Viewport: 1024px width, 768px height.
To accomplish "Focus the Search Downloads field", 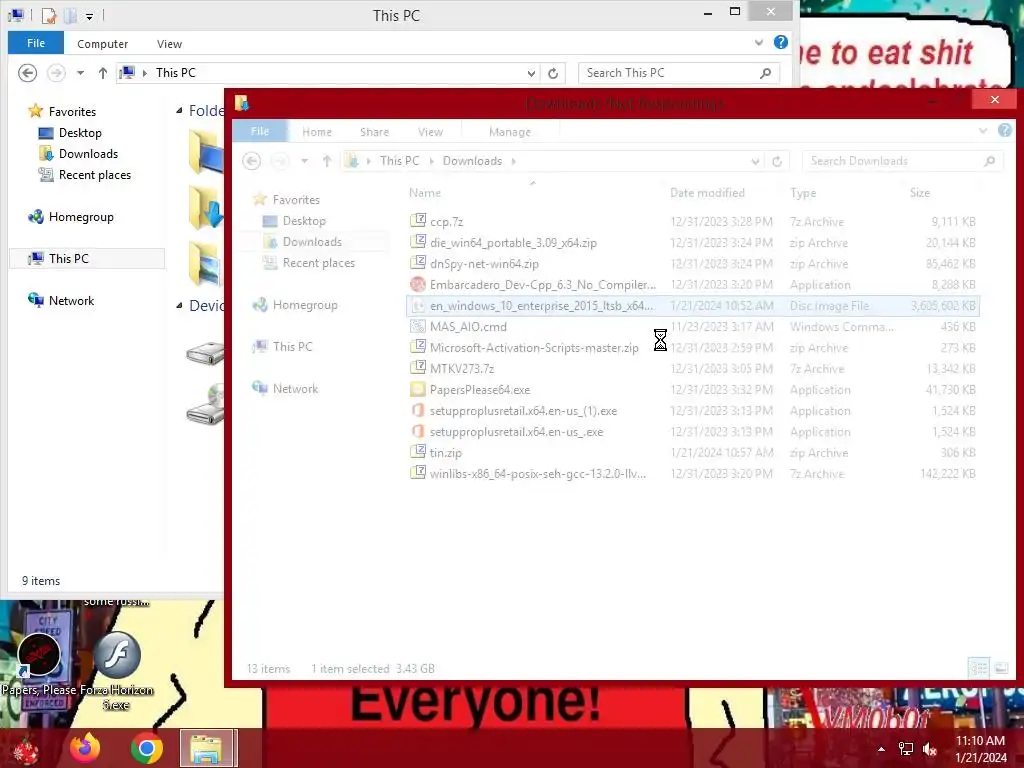I will coord(903,161).
